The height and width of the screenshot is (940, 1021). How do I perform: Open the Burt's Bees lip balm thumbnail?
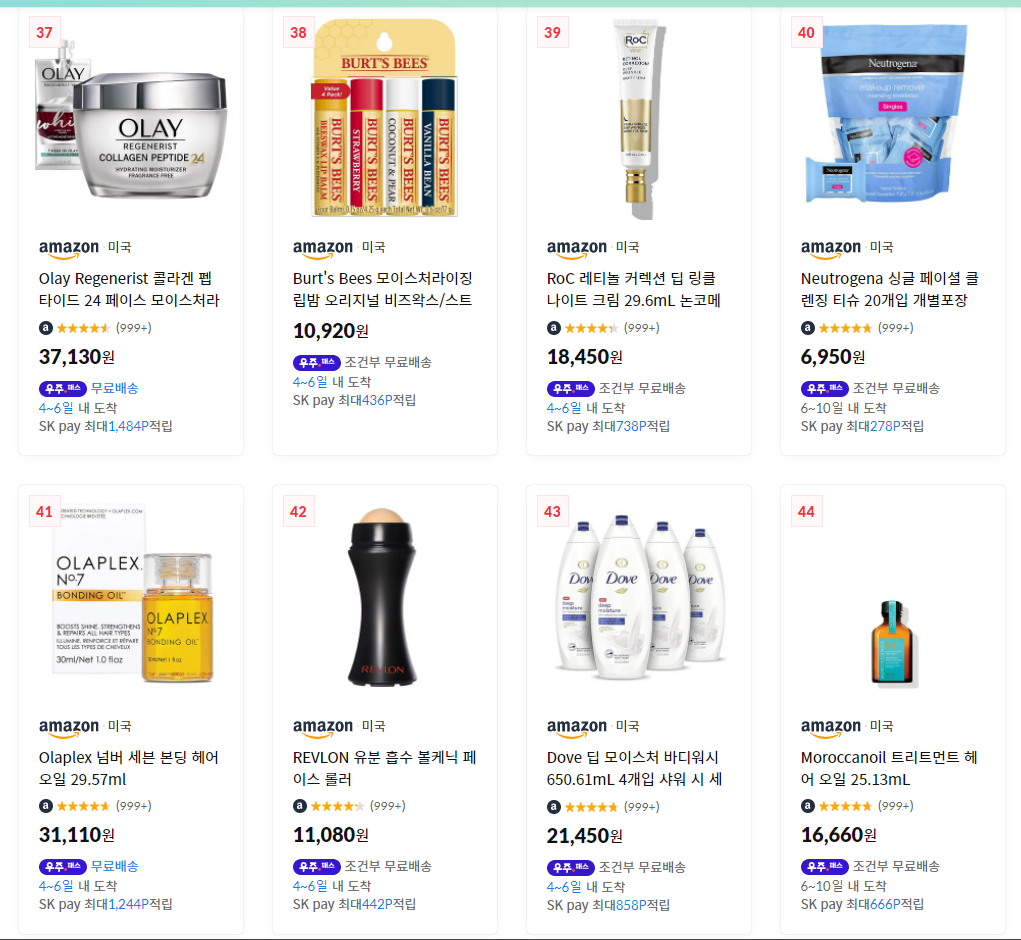click(x=384, y=118)
